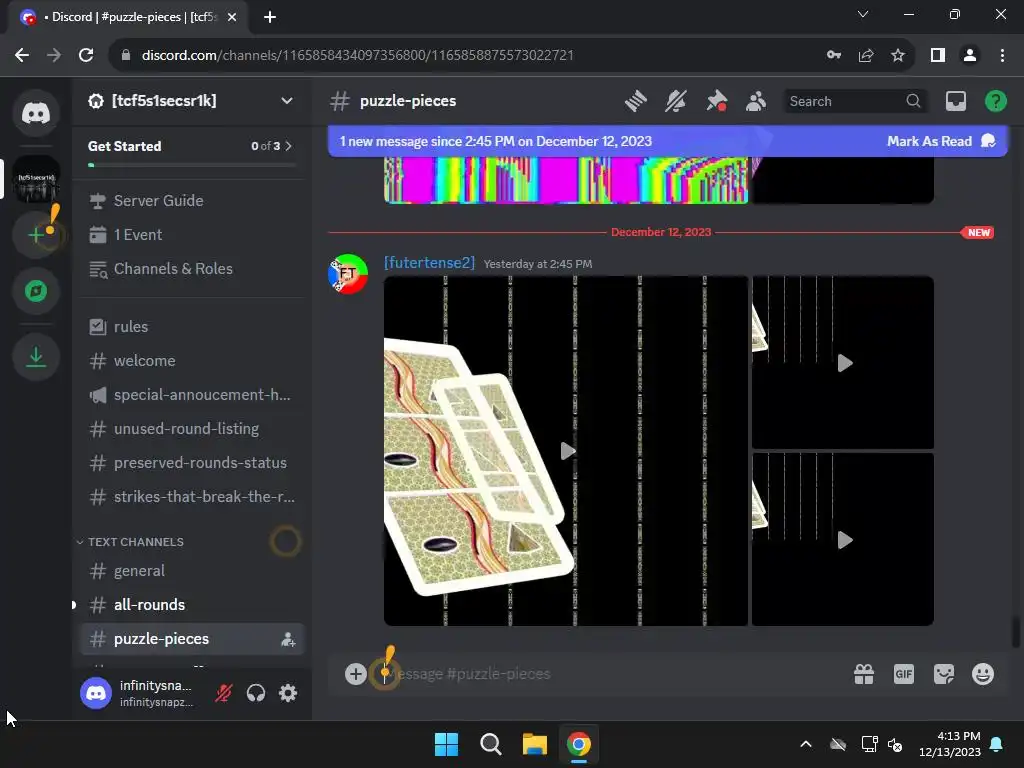Open Chrome three-dot menu
This screenshot has height=768, width=1024.
pos(1002,56)
